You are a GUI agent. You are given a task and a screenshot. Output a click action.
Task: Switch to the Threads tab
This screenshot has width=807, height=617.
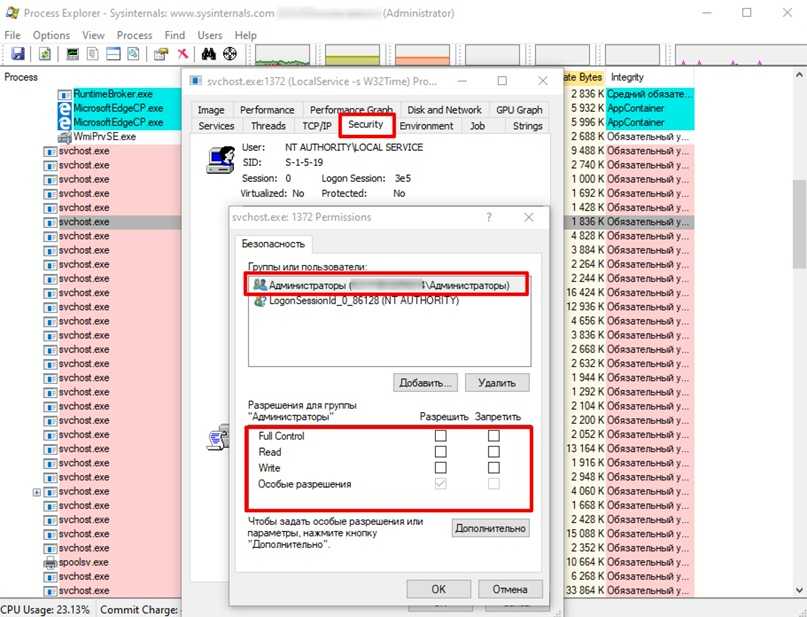point(268,126)
